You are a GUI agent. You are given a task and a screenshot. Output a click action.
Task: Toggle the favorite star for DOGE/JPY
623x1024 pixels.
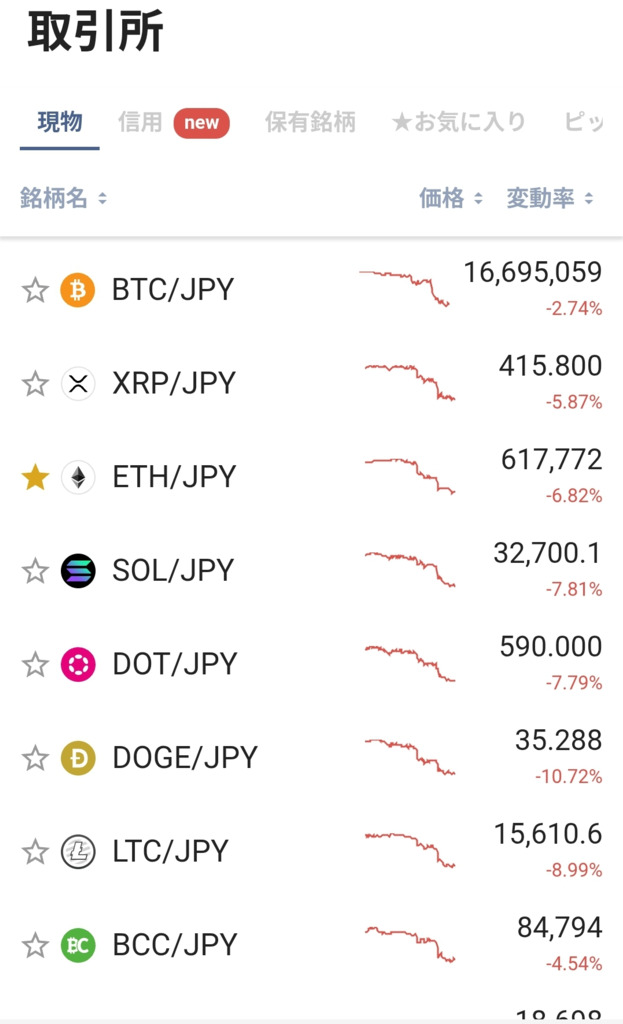tap(35, 758)
